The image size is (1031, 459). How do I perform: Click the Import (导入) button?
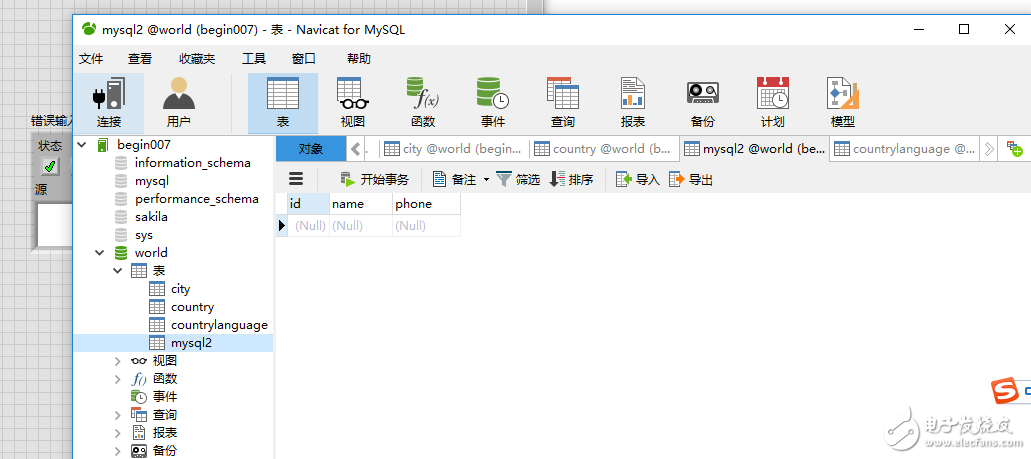coord(637,180)
